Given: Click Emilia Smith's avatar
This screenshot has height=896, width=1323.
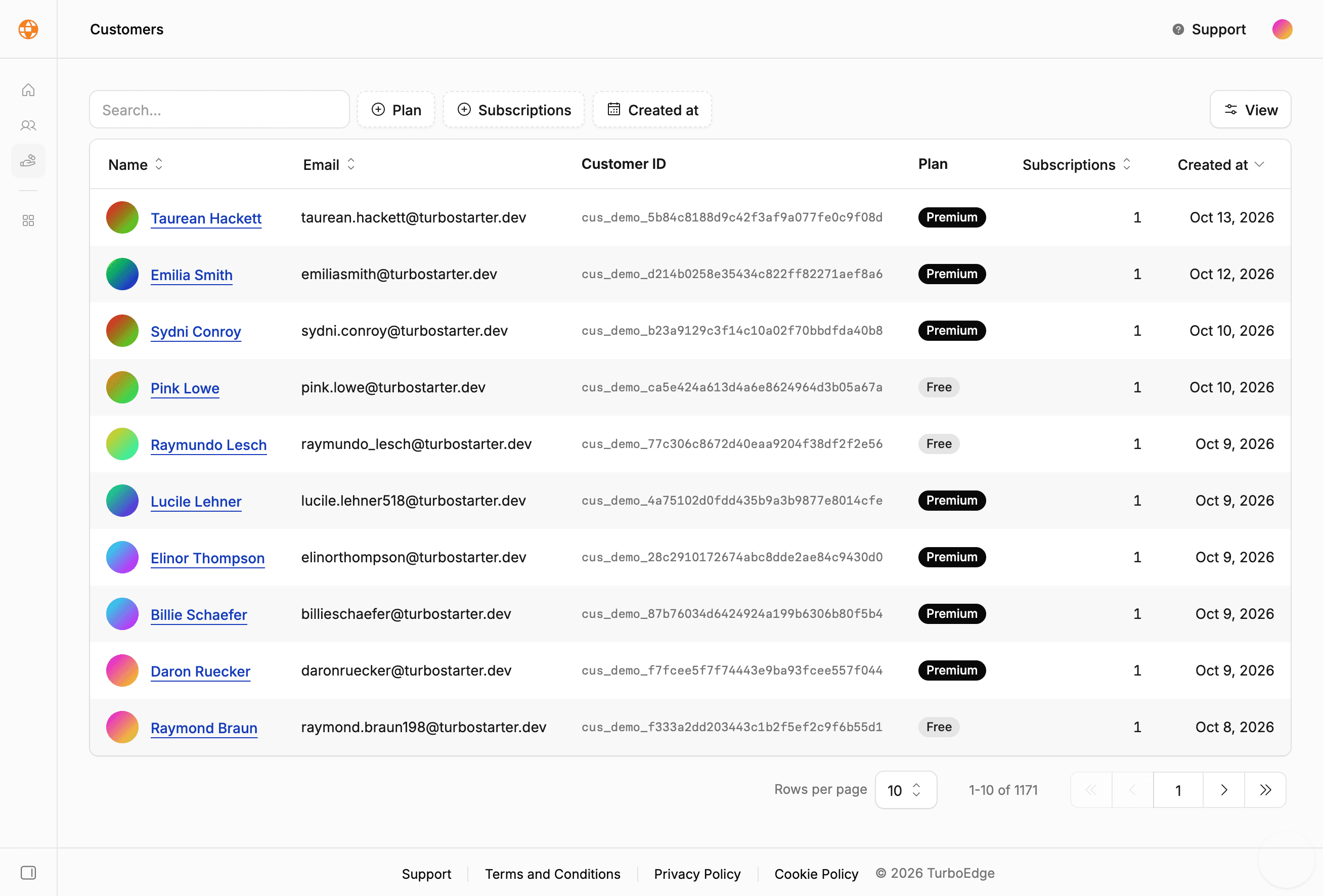Looking at the screenshot, I should [x=122, y=275].
